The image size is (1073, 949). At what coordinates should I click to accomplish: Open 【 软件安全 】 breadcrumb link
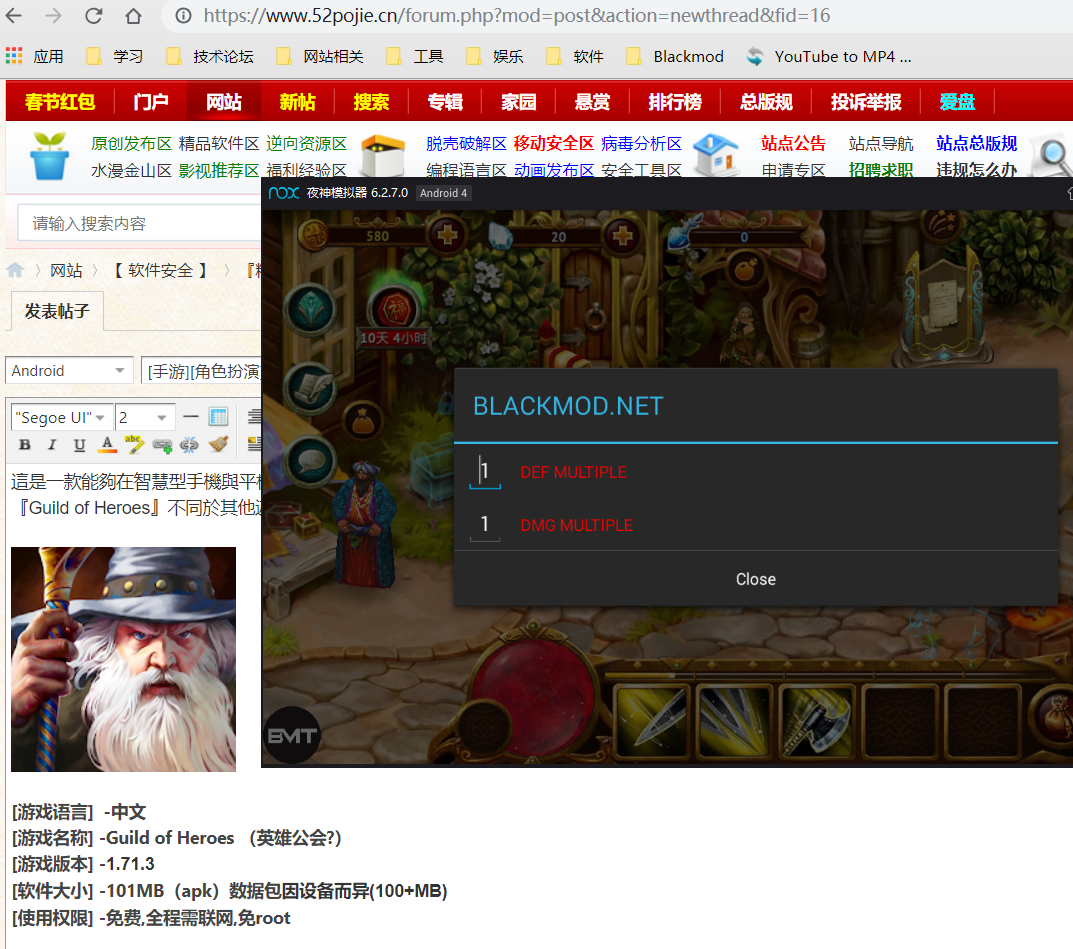pos(160,270)
